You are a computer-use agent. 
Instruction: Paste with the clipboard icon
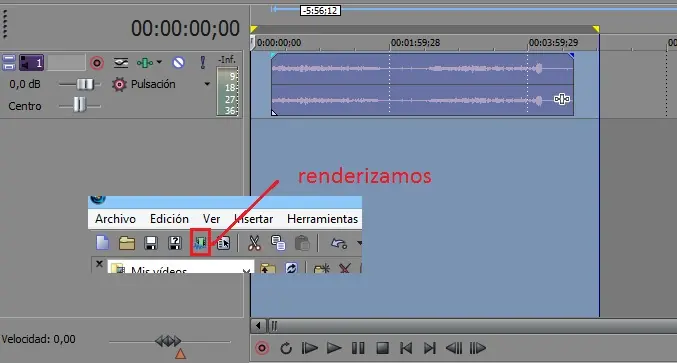coord(302,243)
